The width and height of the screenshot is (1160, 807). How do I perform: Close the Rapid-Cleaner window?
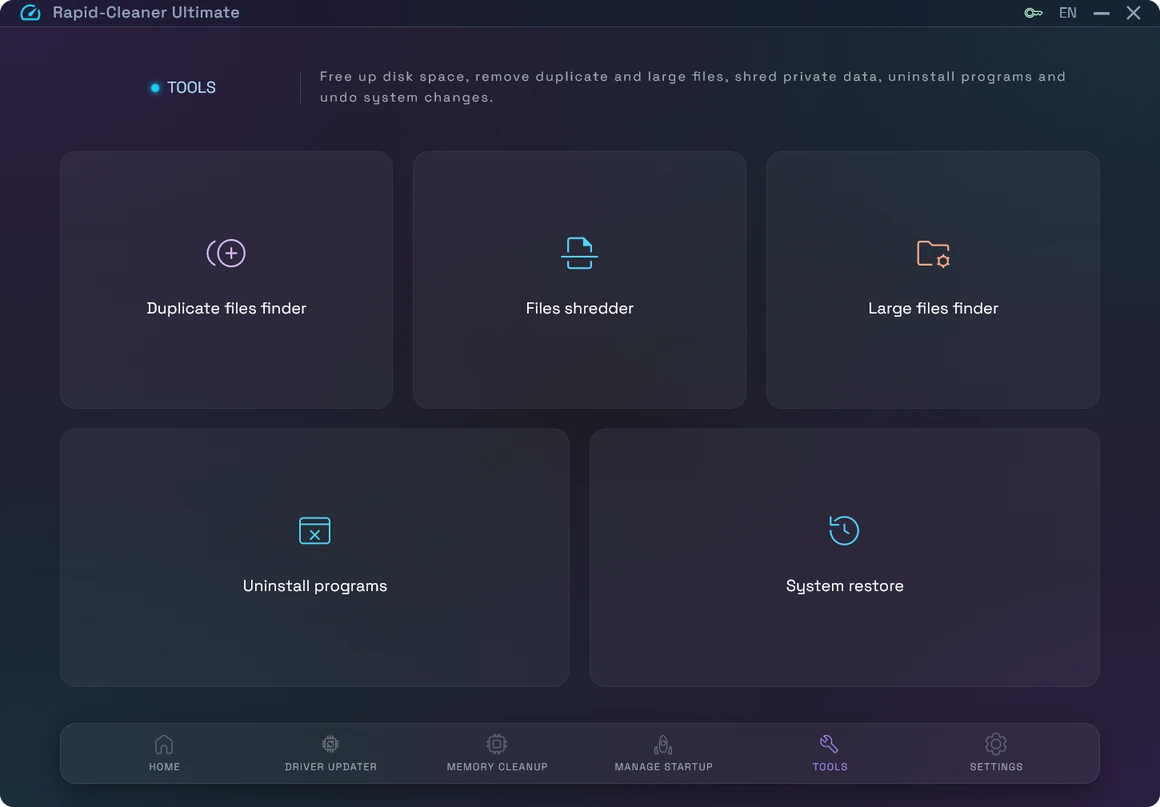[x=1133, y=13]
